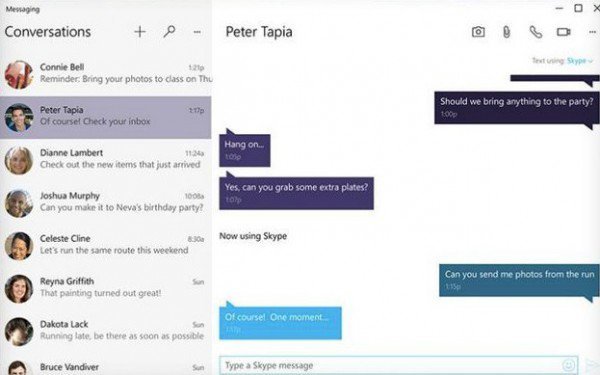Open Connie Bell conversation
The height and width of the screenshot is (375, 600).
[x=106, y=74]
